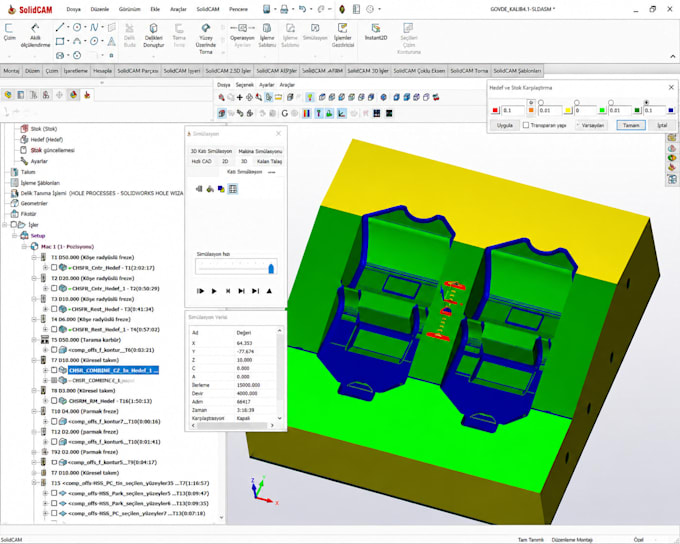Toggle checkbox for CHSFR_Cntr_Hedef_1 - T2 operation
This screenshot has height=544, width=680.
click(54, 288)
